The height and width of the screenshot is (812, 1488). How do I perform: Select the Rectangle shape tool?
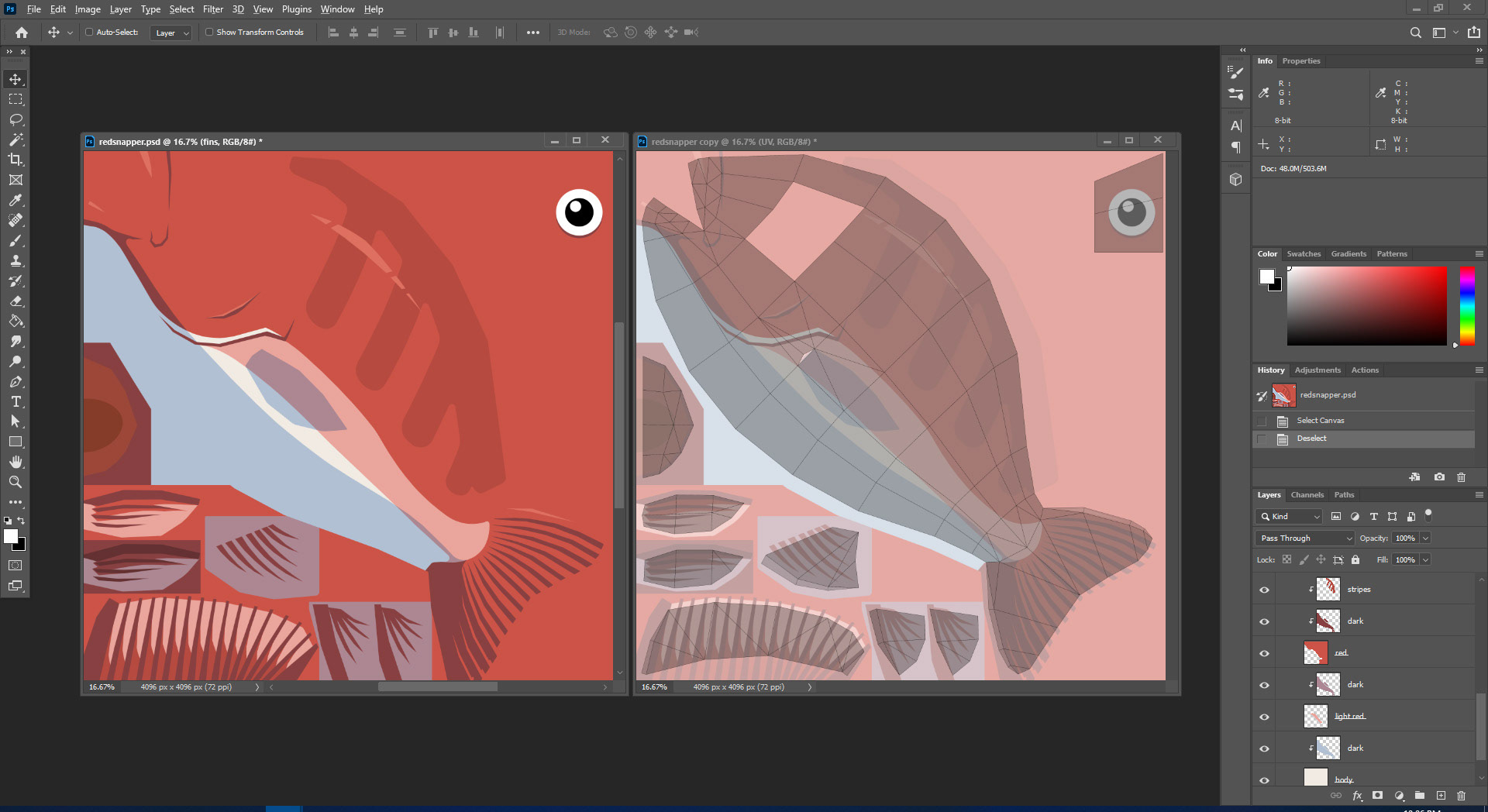click(15, 442)
